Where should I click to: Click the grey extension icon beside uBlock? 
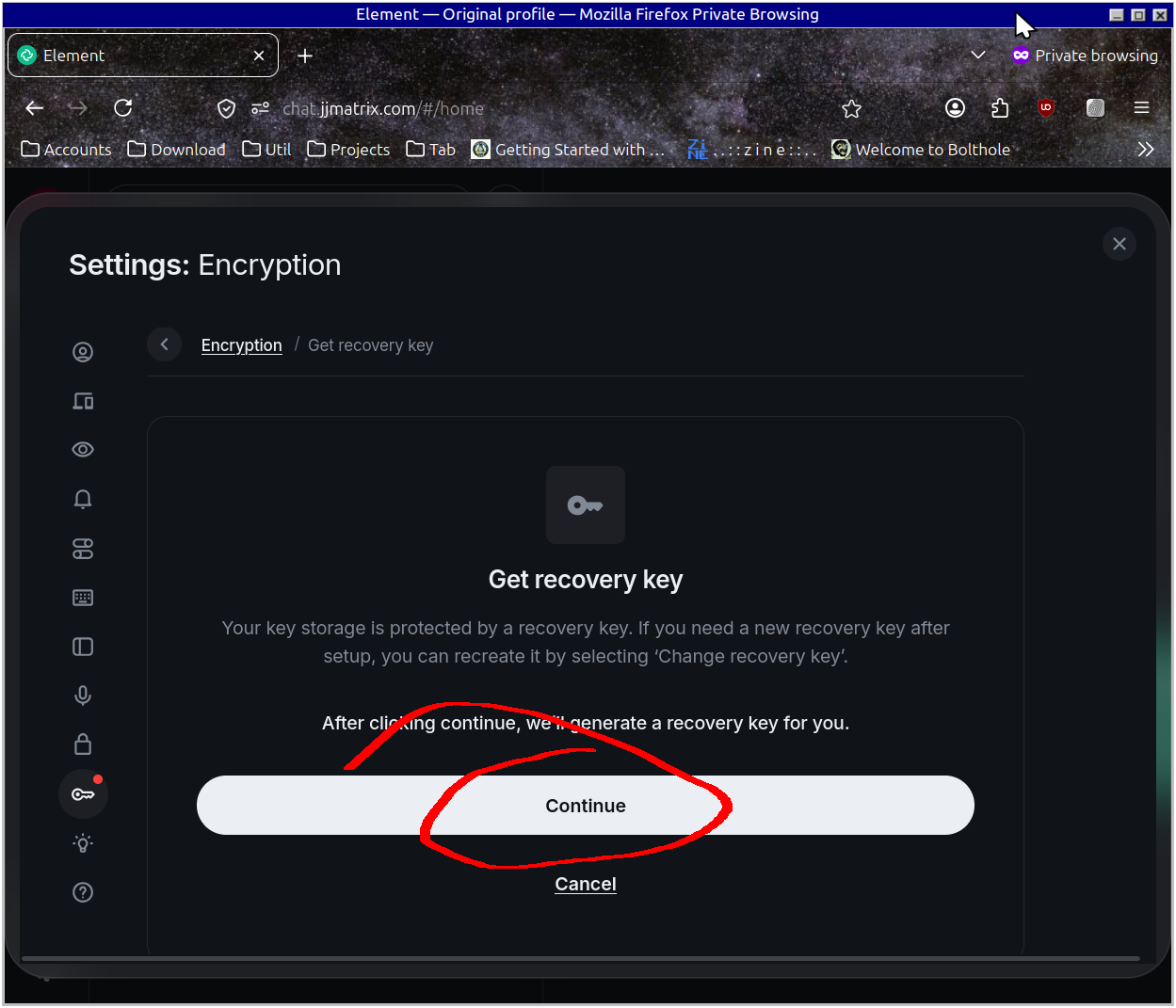pyautogui.click(x=1095, y=108)
